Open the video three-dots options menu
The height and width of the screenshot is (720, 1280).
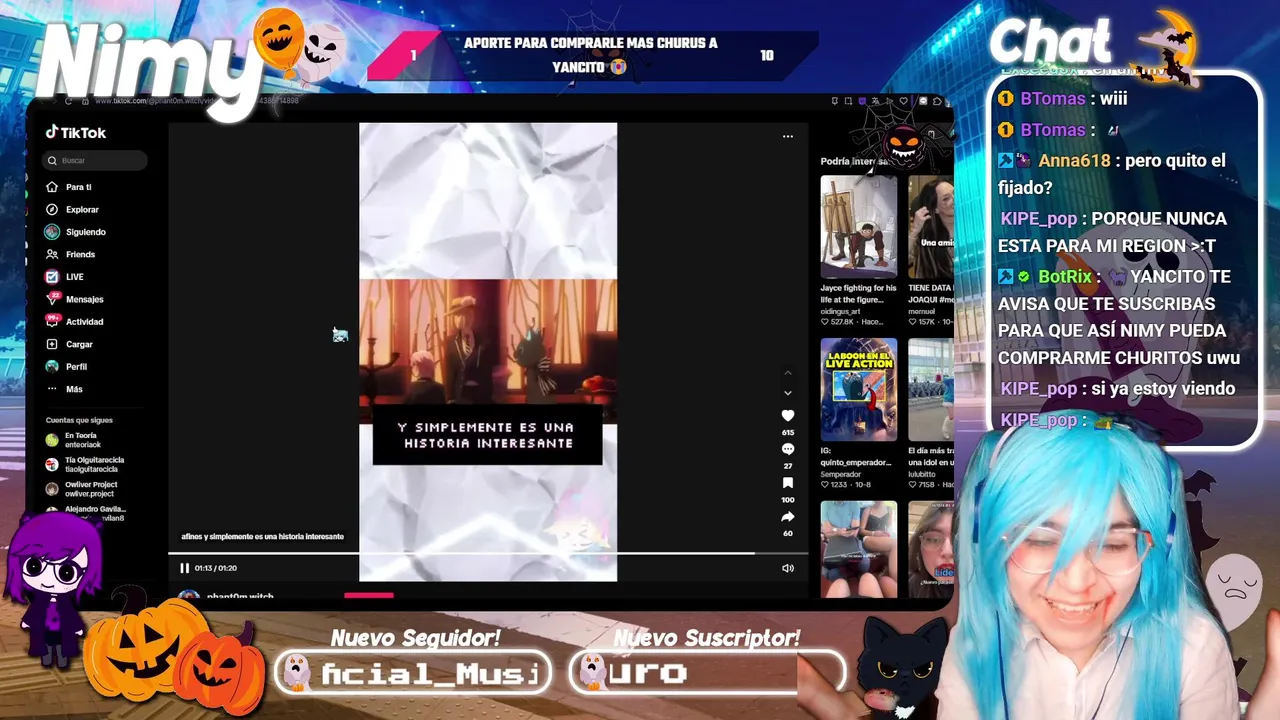pos(788,136)
